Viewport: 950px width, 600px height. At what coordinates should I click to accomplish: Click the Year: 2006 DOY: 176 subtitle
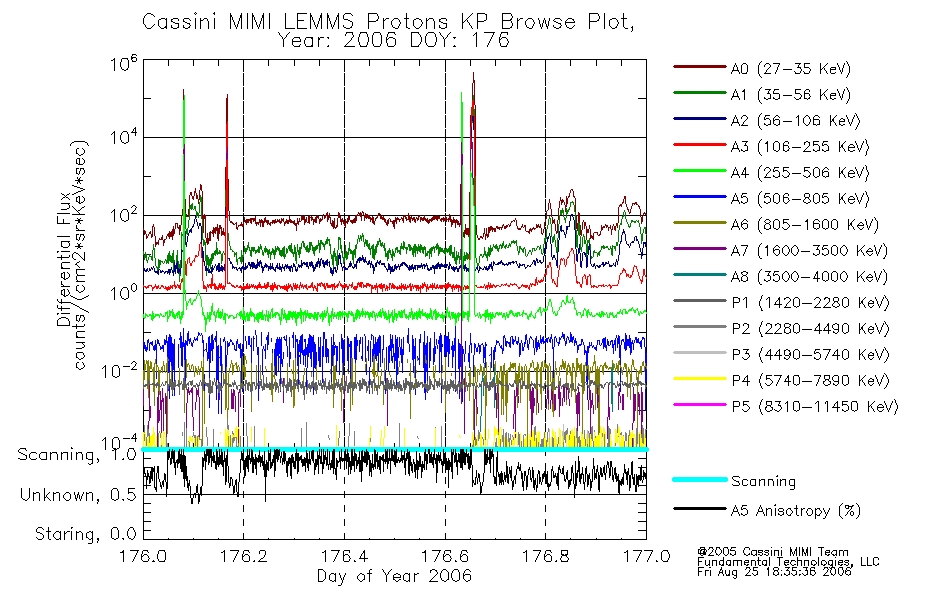coord(394,40)
